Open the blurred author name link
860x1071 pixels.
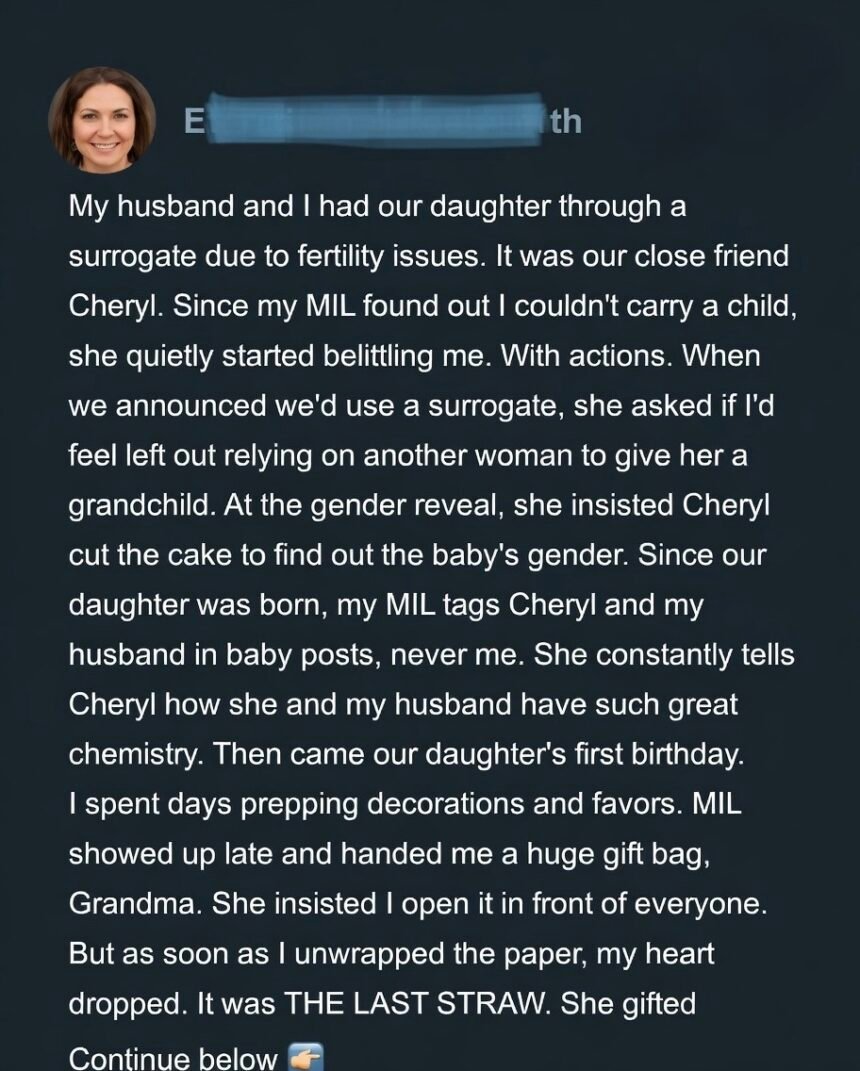tap(382, 122)
